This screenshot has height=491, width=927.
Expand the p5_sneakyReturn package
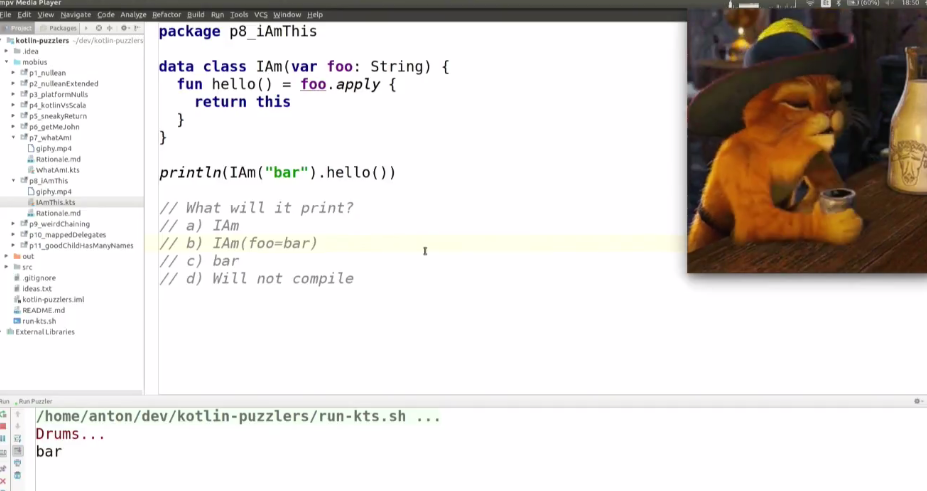point(13,116)
